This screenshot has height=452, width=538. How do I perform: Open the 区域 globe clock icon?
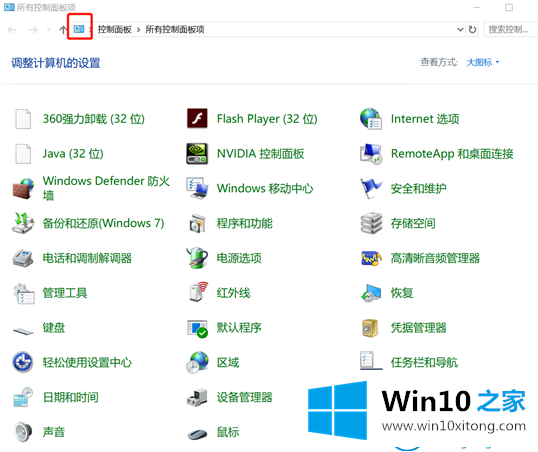click(197, 362)
